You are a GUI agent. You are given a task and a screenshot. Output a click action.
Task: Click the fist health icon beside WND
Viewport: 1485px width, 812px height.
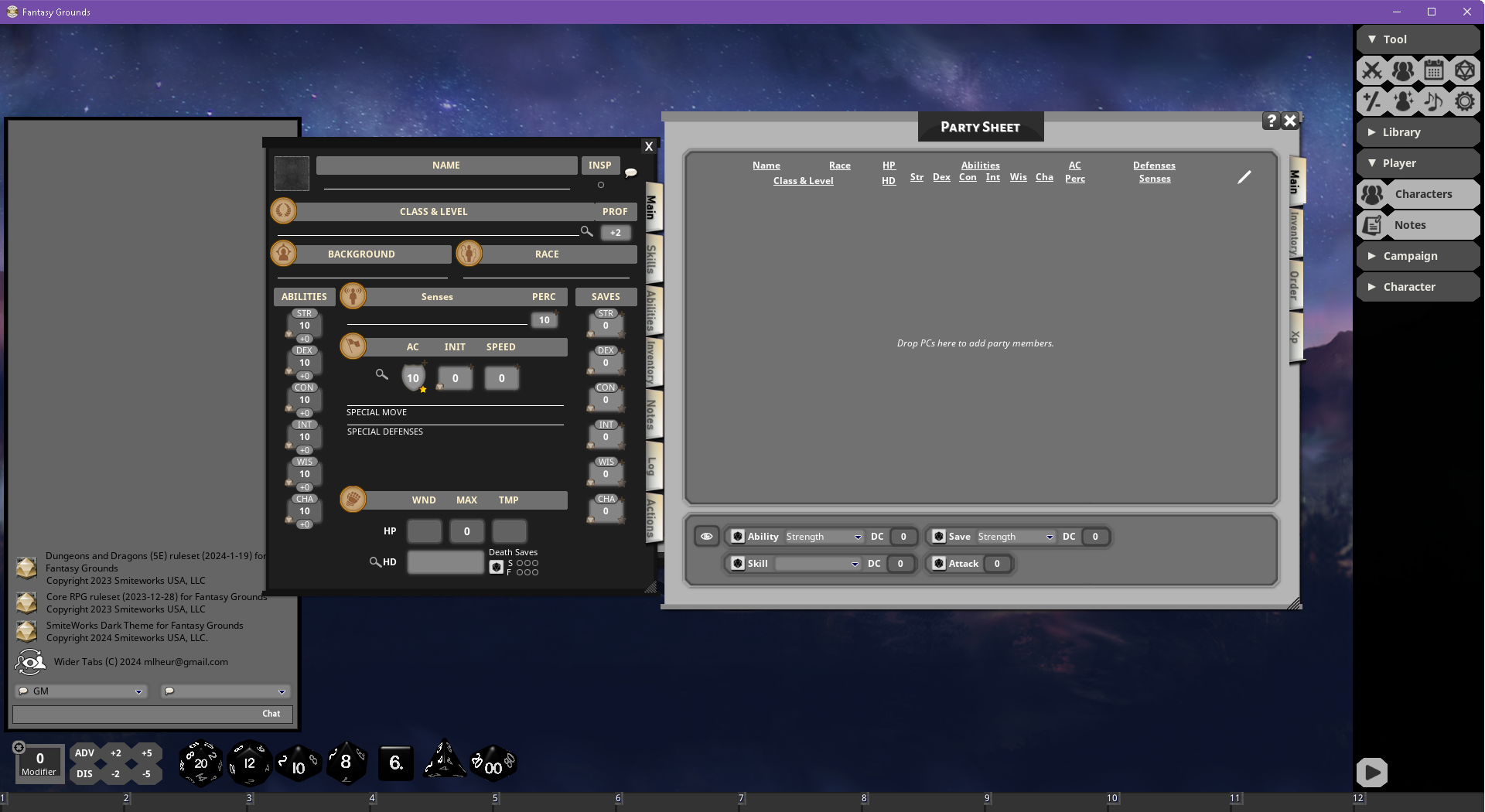click(353, 499)
